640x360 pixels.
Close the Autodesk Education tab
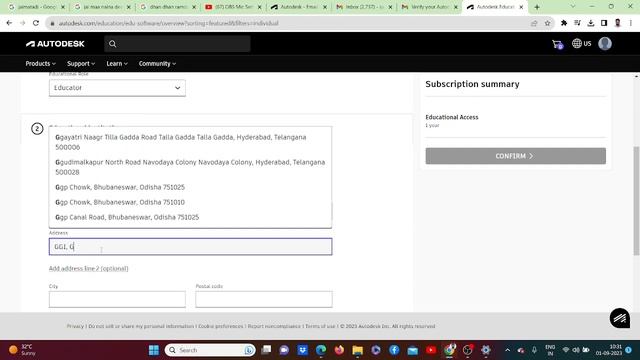coord(521,7)
